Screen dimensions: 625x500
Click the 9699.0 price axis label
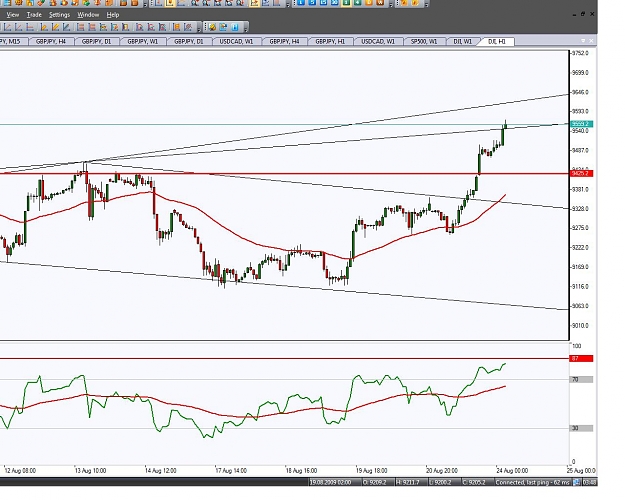pos(580,73)
